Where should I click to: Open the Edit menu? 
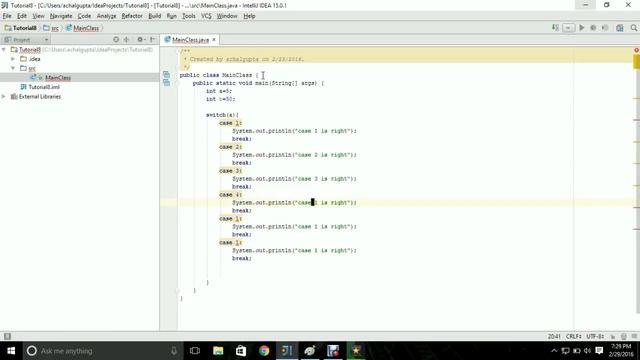click(22, 16)
